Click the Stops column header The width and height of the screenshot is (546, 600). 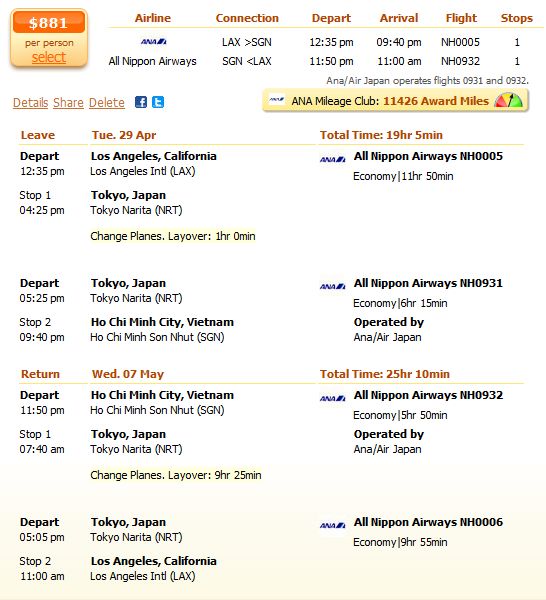517,18
